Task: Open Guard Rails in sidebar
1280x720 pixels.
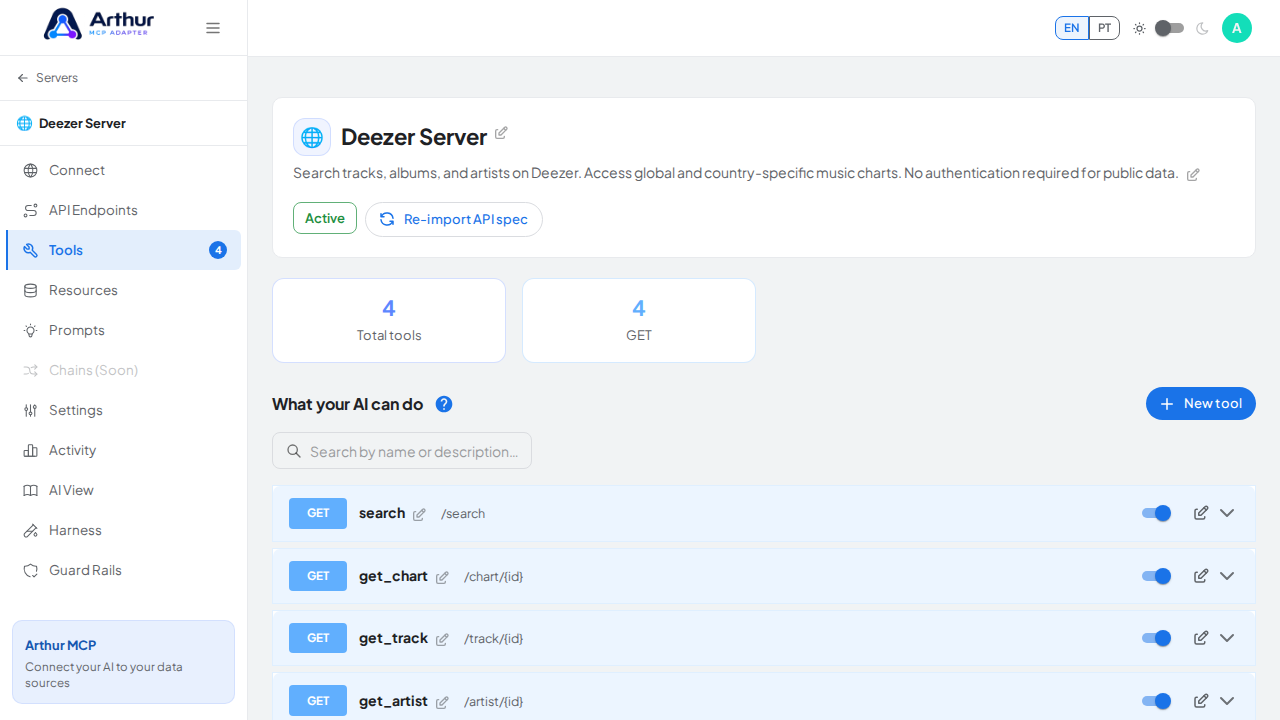Action: 123,570
